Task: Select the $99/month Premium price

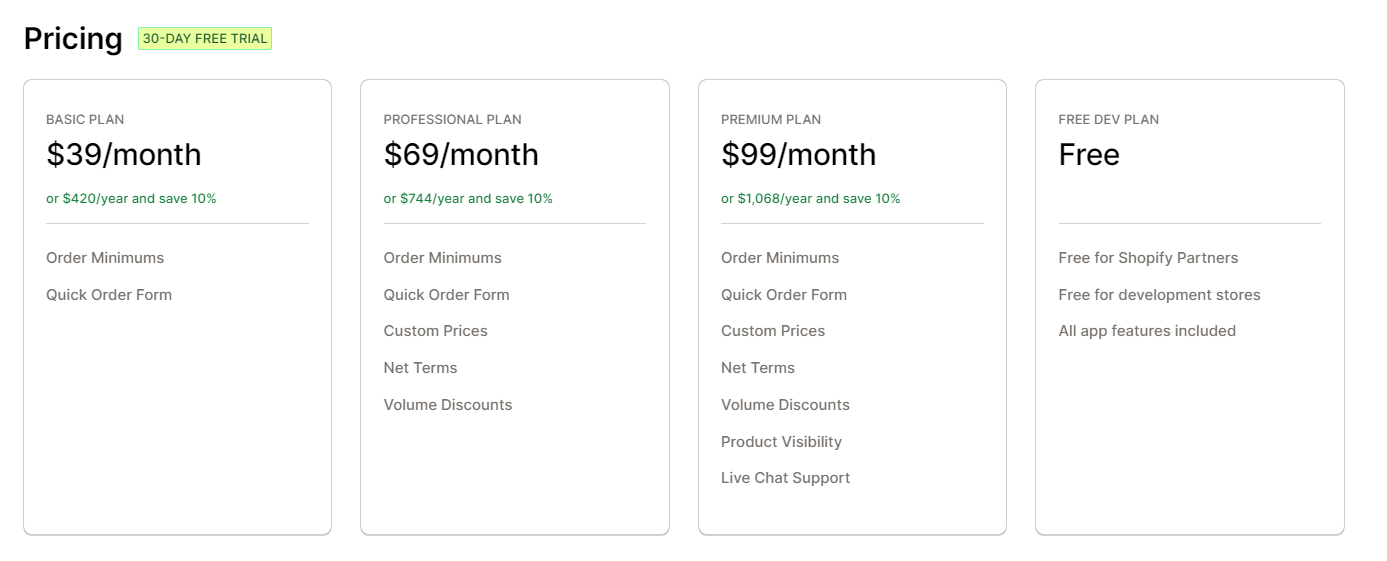Action: point(798,155)
